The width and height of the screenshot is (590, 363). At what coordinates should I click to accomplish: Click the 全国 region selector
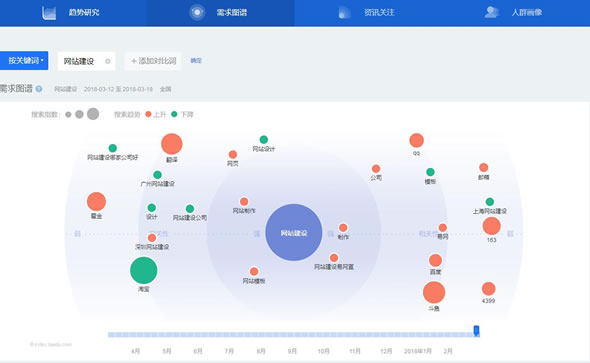[x=166, y=89]
